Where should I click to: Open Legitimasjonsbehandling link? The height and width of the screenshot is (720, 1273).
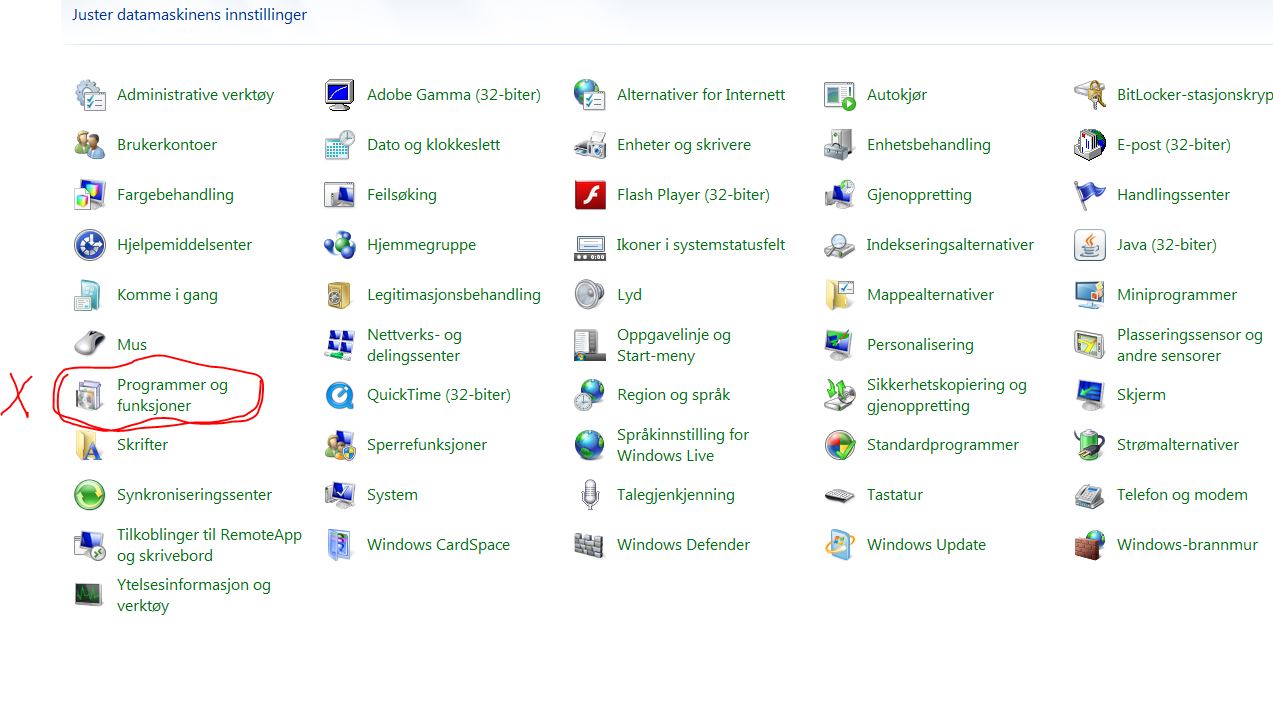click(x=454, y=295)
